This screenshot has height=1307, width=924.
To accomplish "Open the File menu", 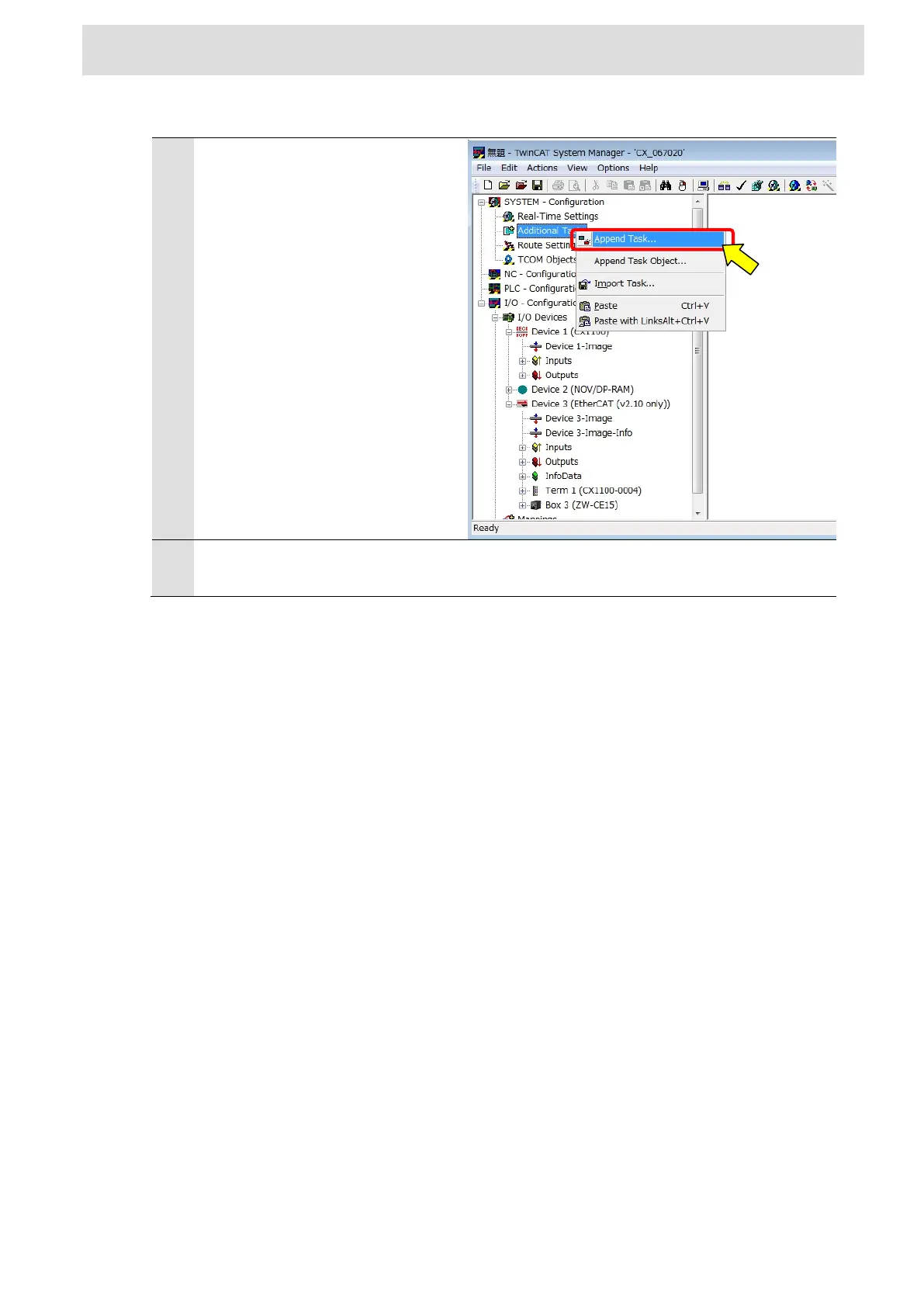I will [x=483, y=168].
